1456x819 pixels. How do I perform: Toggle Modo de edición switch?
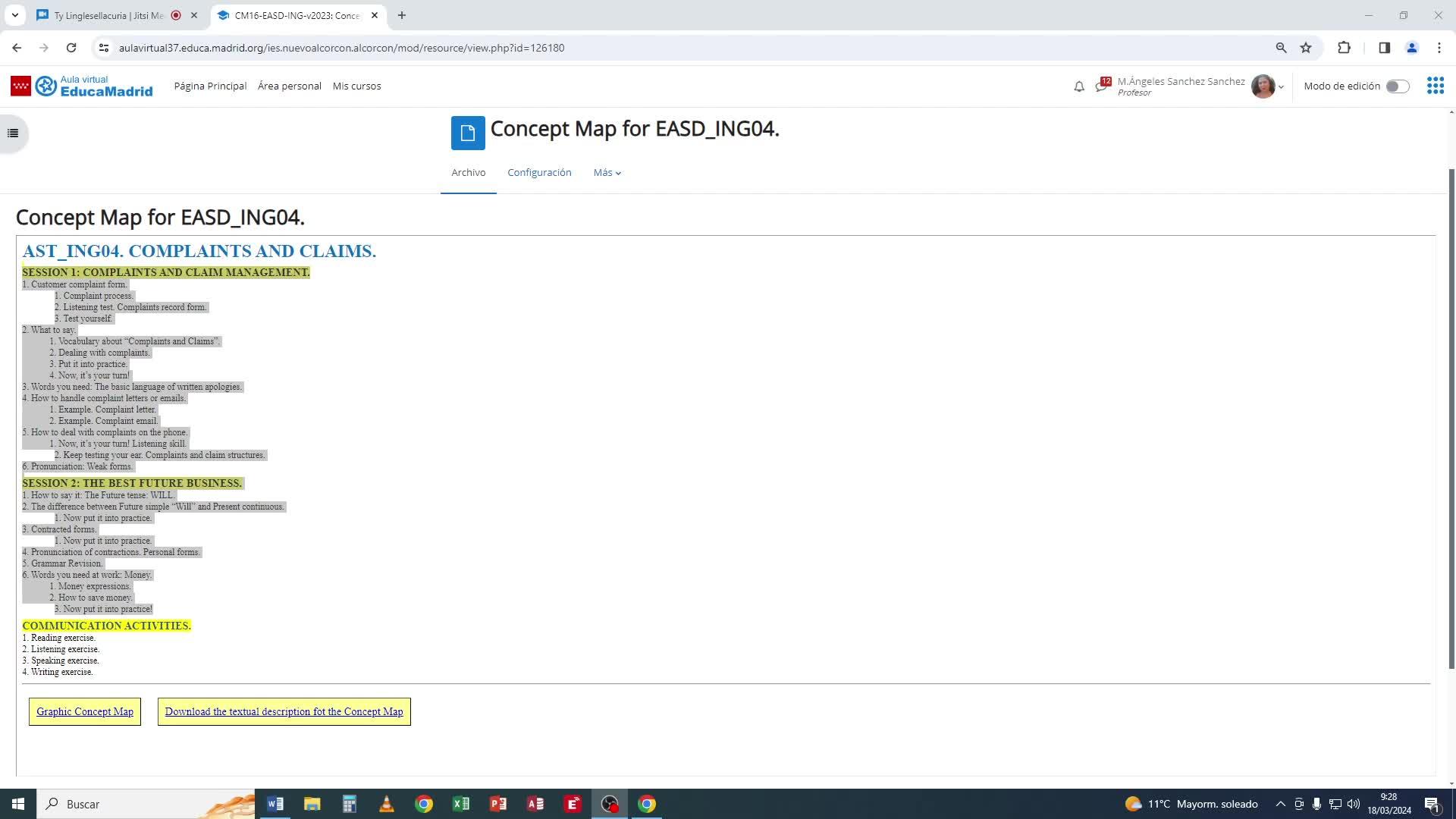[1397, 86]
